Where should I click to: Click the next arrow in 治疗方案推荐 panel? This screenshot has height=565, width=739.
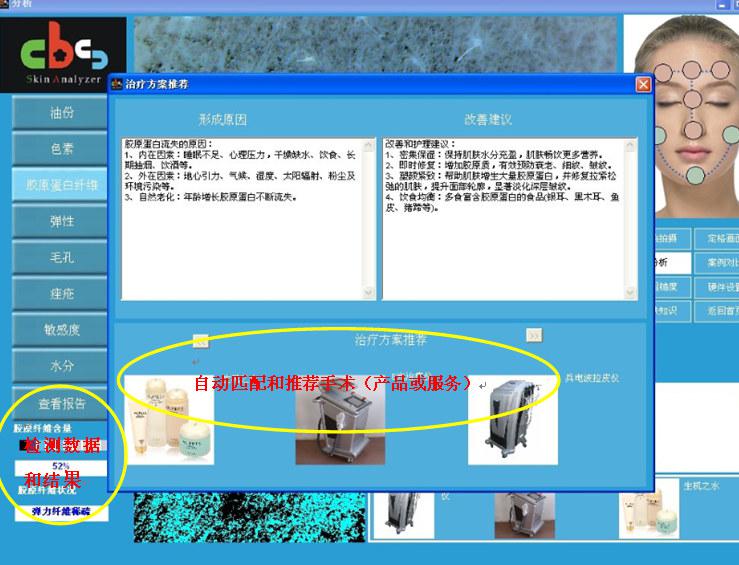tap(534, 335)
